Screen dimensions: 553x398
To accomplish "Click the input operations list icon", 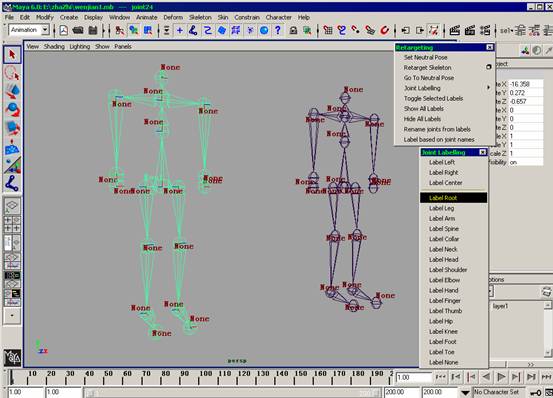I will (406, 30).
